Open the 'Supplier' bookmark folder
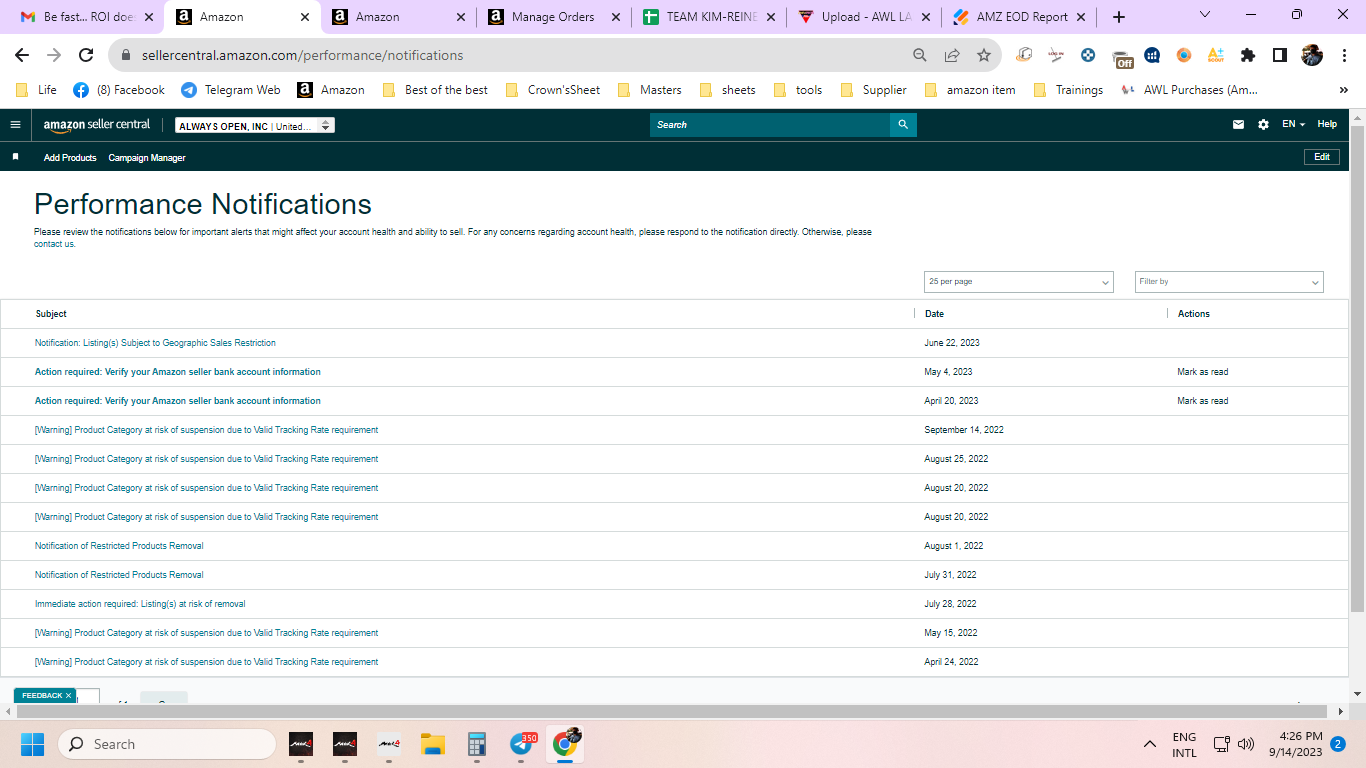Viewport: 1366px width, 768px height. pos(874,90)
